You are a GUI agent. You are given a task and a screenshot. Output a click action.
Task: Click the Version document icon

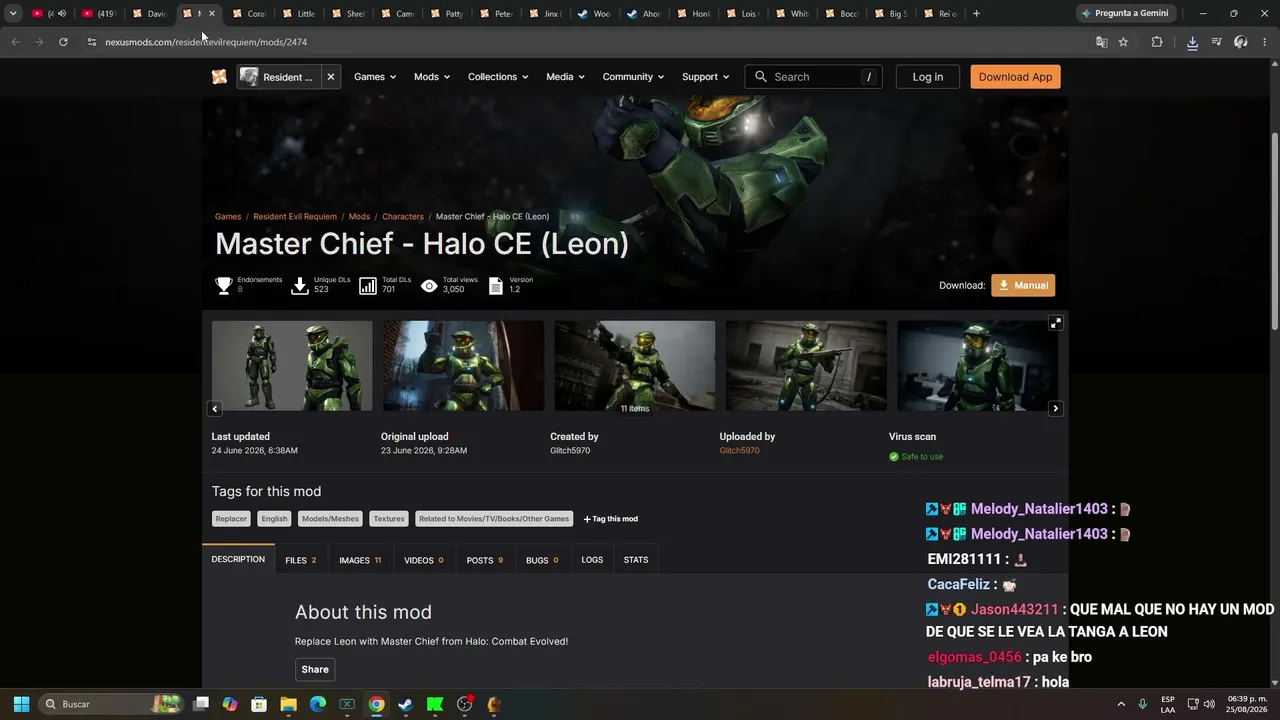click(x=495, y=286)
